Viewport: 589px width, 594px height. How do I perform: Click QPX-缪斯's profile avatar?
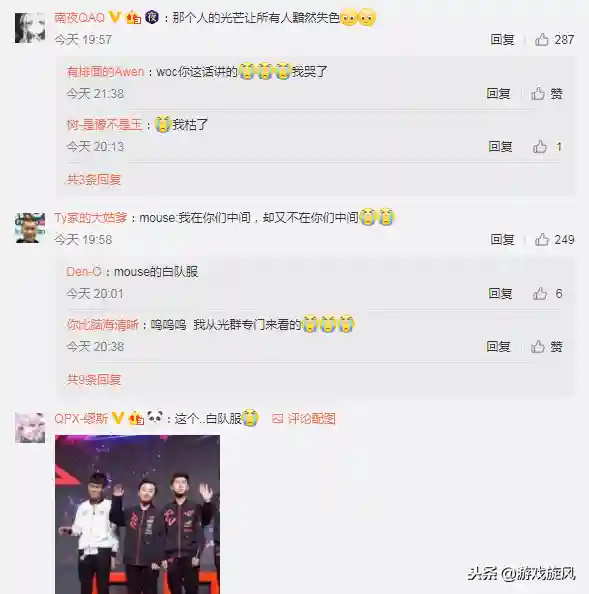coord(30,428)
